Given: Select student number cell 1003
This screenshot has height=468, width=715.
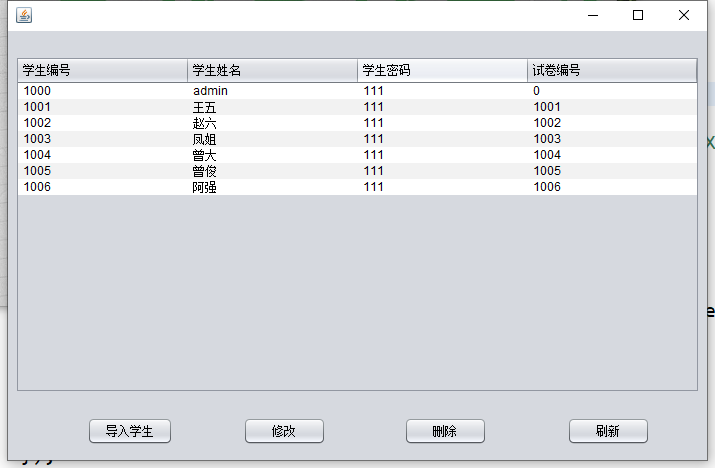Looking at the screenshot, I should pos(103,139).
